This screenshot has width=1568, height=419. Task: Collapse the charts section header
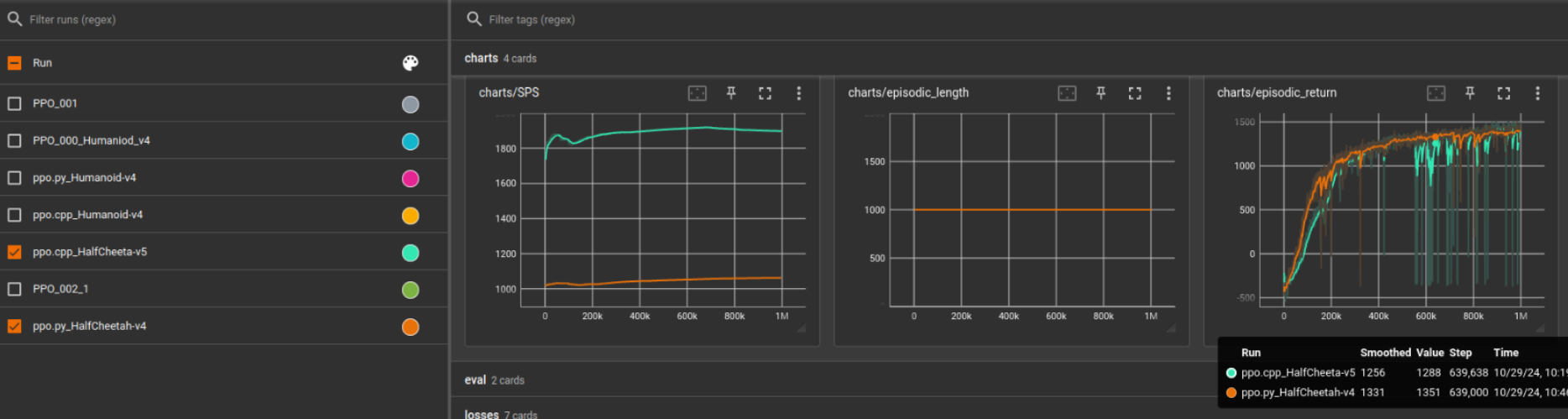[500, 58]
